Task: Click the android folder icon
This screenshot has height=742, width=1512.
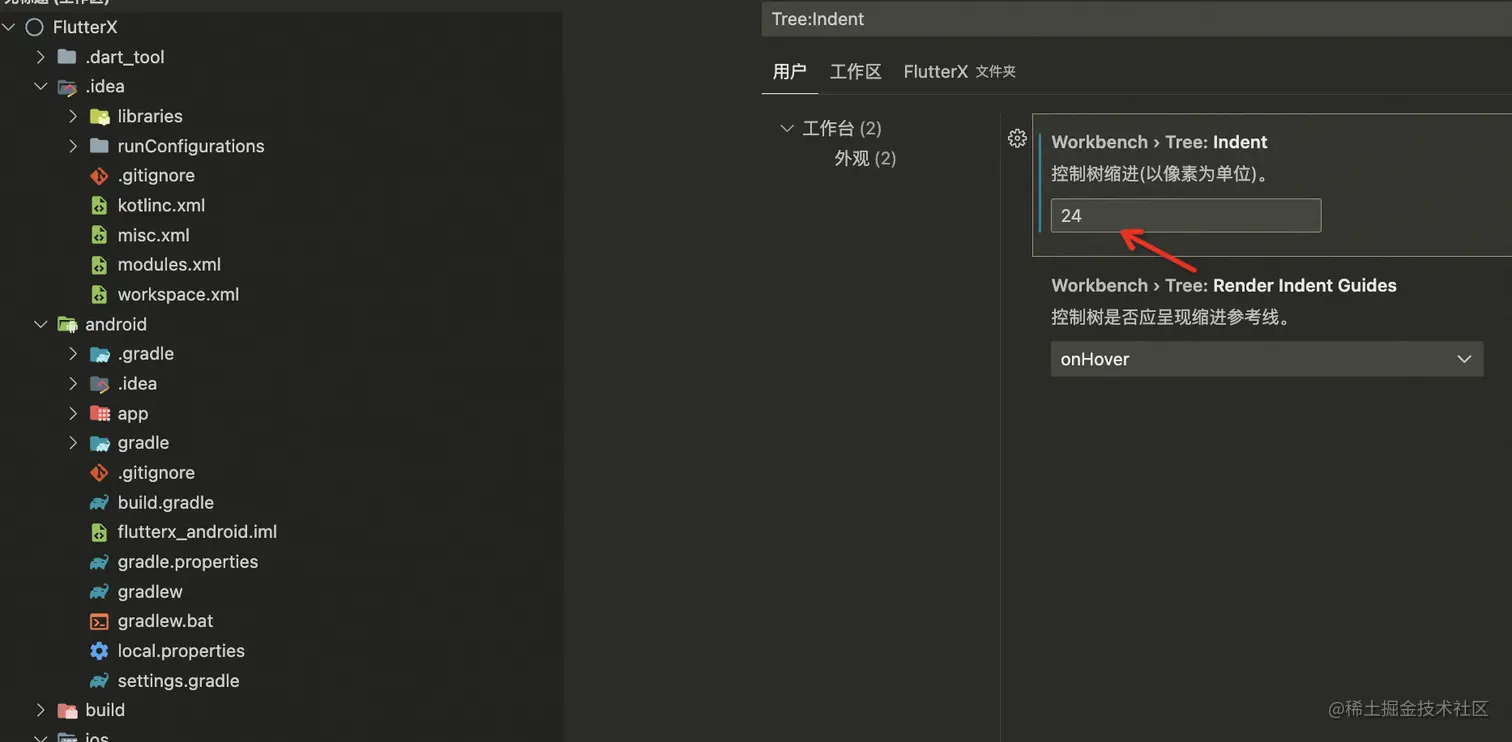Action: click(67, 324)
